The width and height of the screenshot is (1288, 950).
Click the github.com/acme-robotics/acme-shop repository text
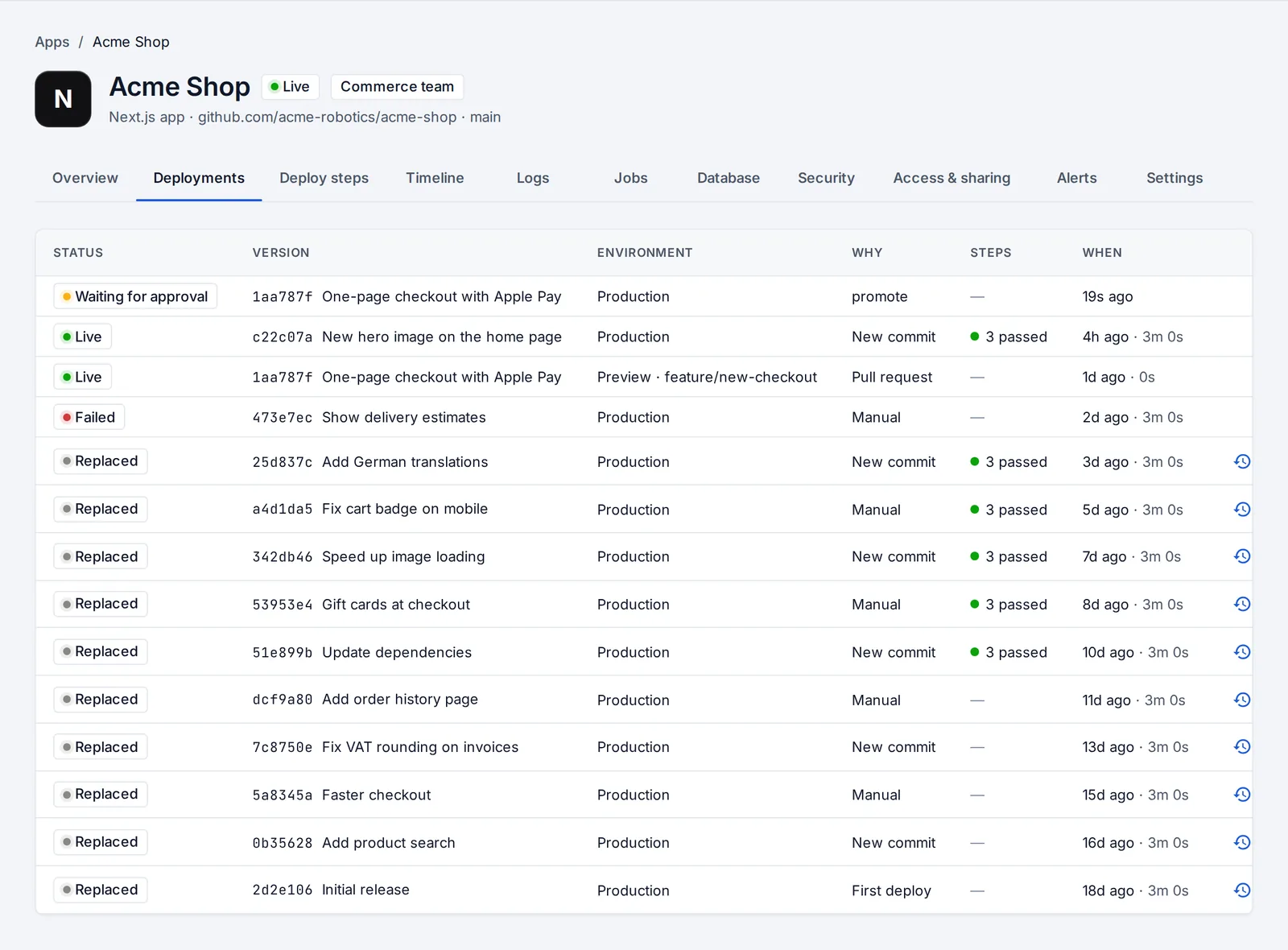[327, 117]
